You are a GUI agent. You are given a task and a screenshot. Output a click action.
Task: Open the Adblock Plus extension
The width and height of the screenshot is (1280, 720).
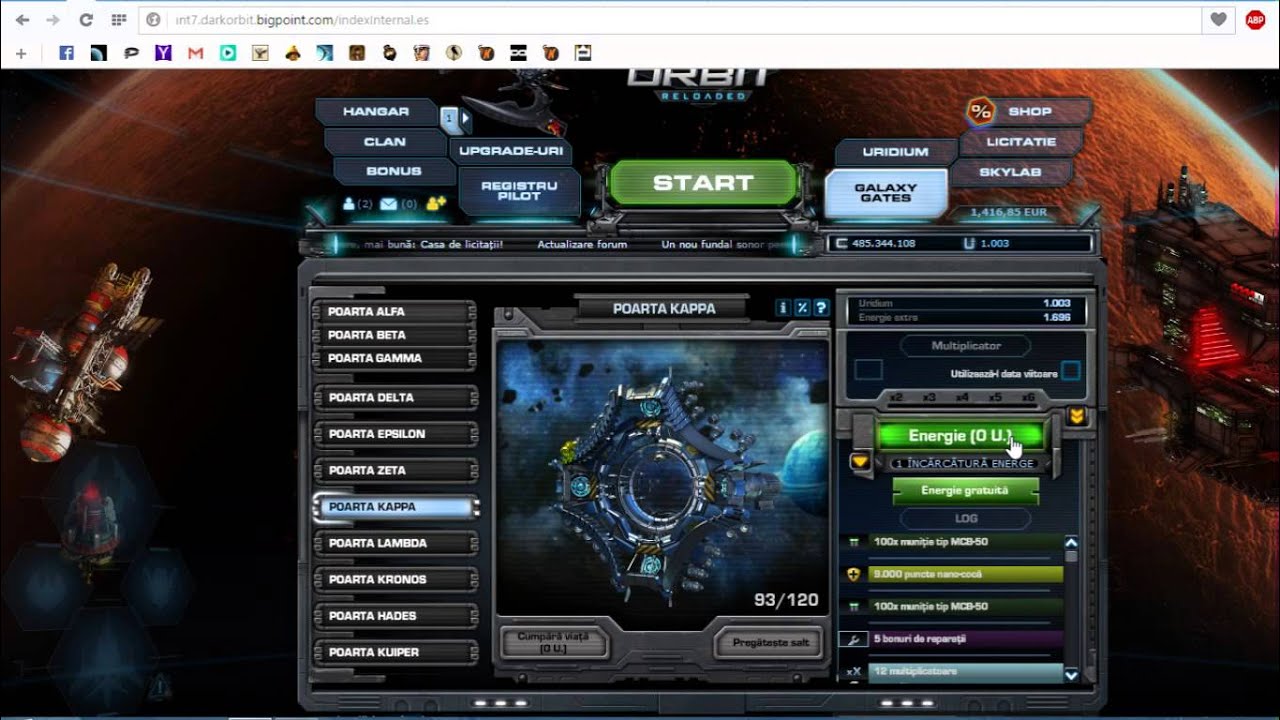(x=1255, y=19)
